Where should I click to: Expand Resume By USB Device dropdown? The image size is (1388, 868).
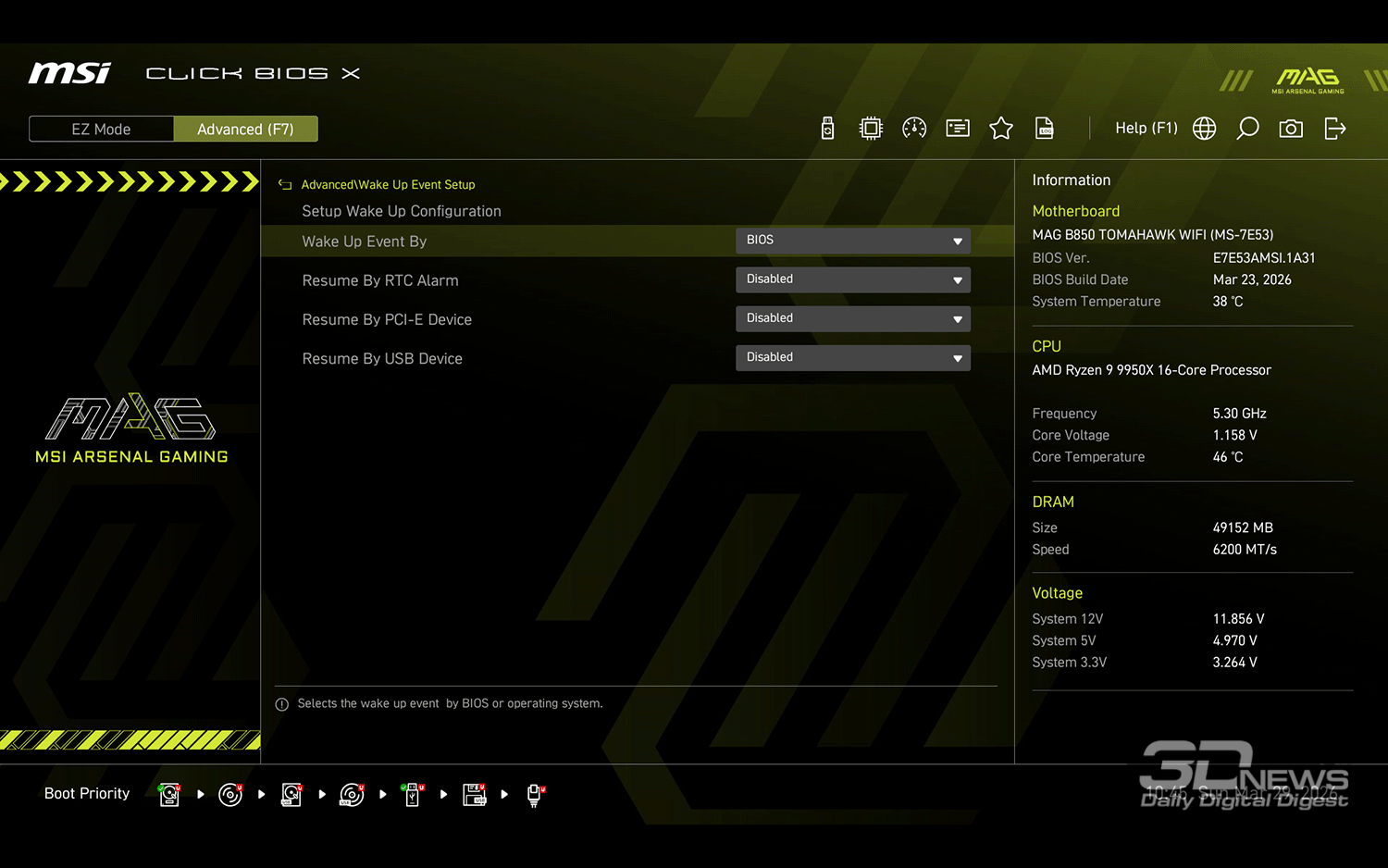[x=852, y=358]
